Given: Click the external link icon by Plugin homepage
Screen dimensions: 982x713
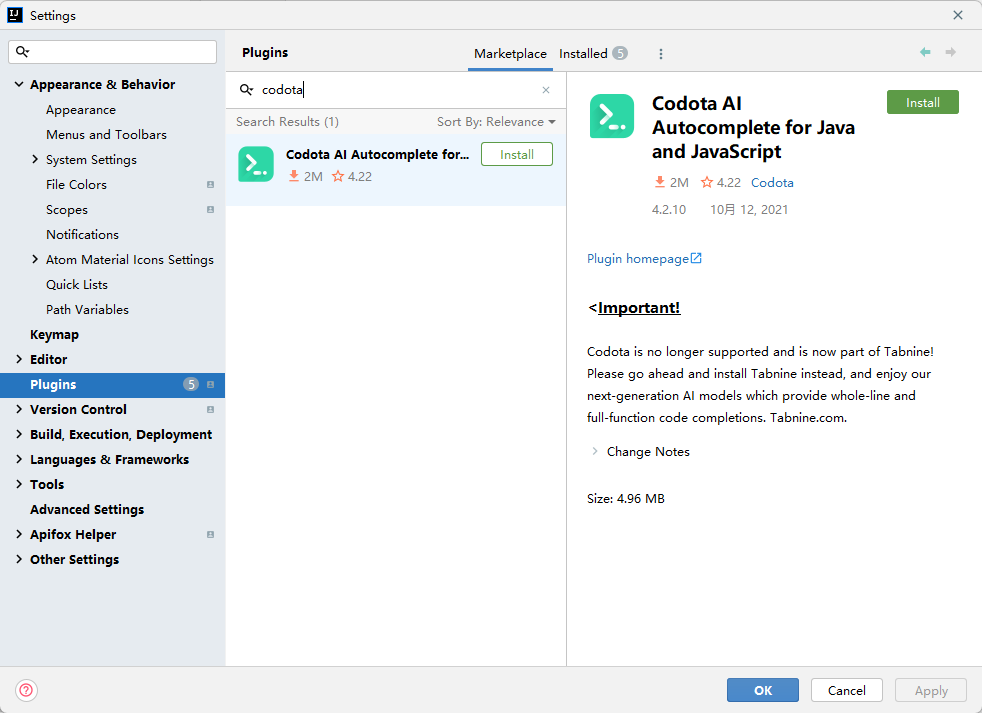Looking at the screenshot, I should coord(696,258).
